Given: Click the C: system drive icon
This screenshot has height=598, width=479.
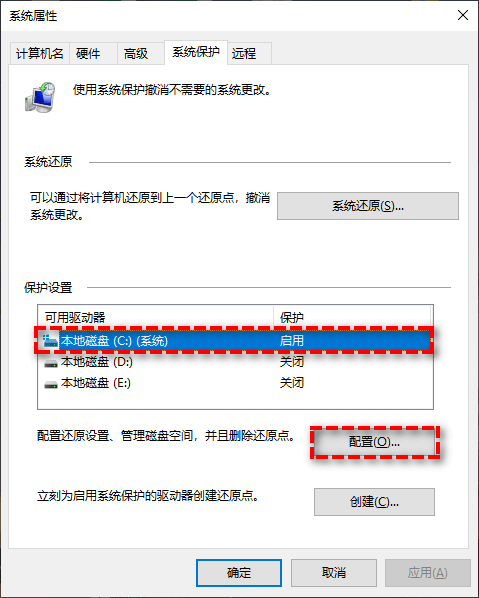Looking at the screenshot, I should tap(50, 341).
